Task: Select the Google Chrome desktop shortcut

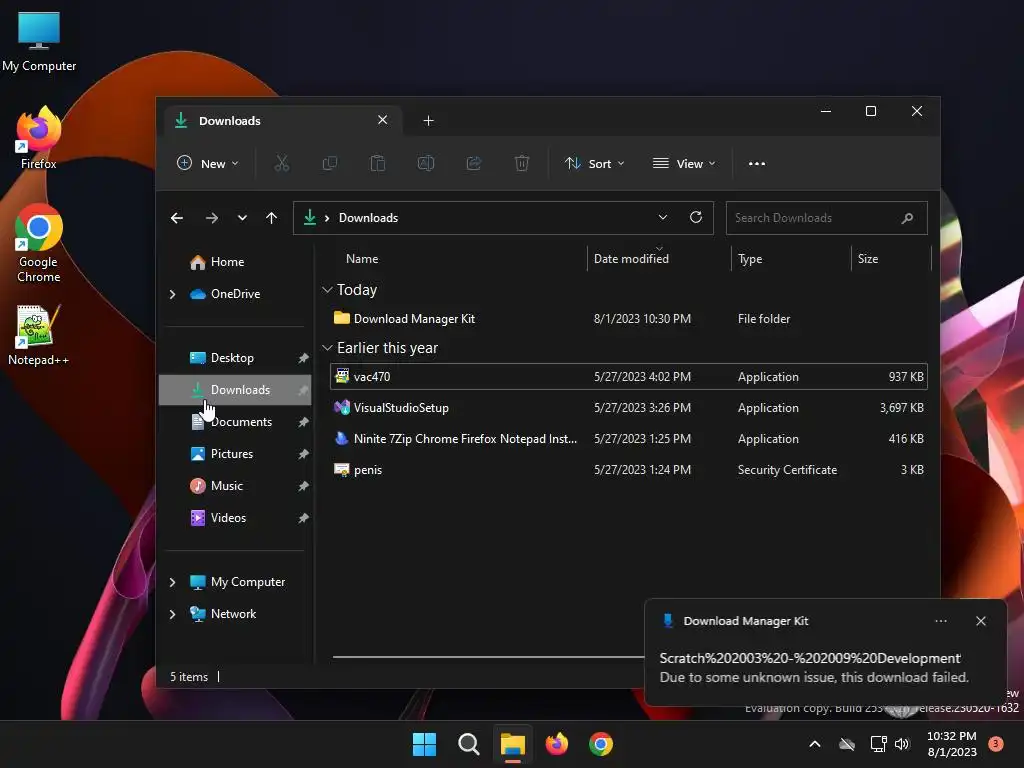Action: point(39,243)
